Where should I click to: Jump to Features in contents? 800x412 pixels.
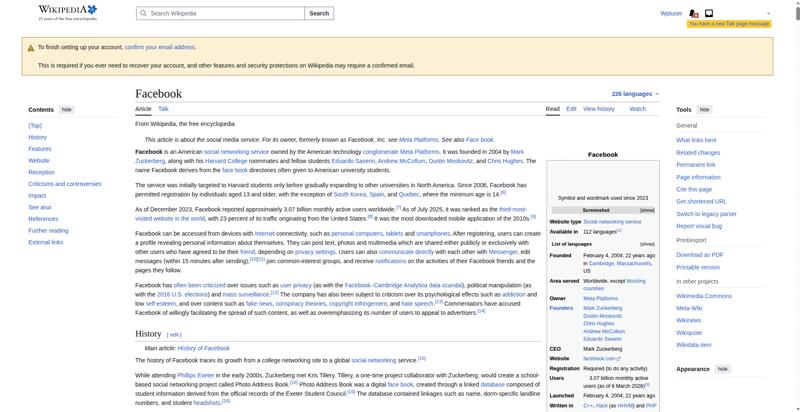click(x=40, y=149)
